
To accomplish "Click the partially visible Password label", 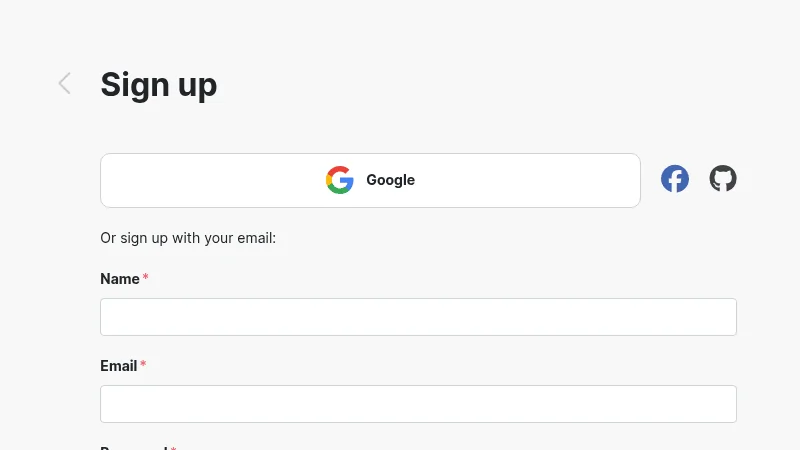I will [x=134, y=447].
